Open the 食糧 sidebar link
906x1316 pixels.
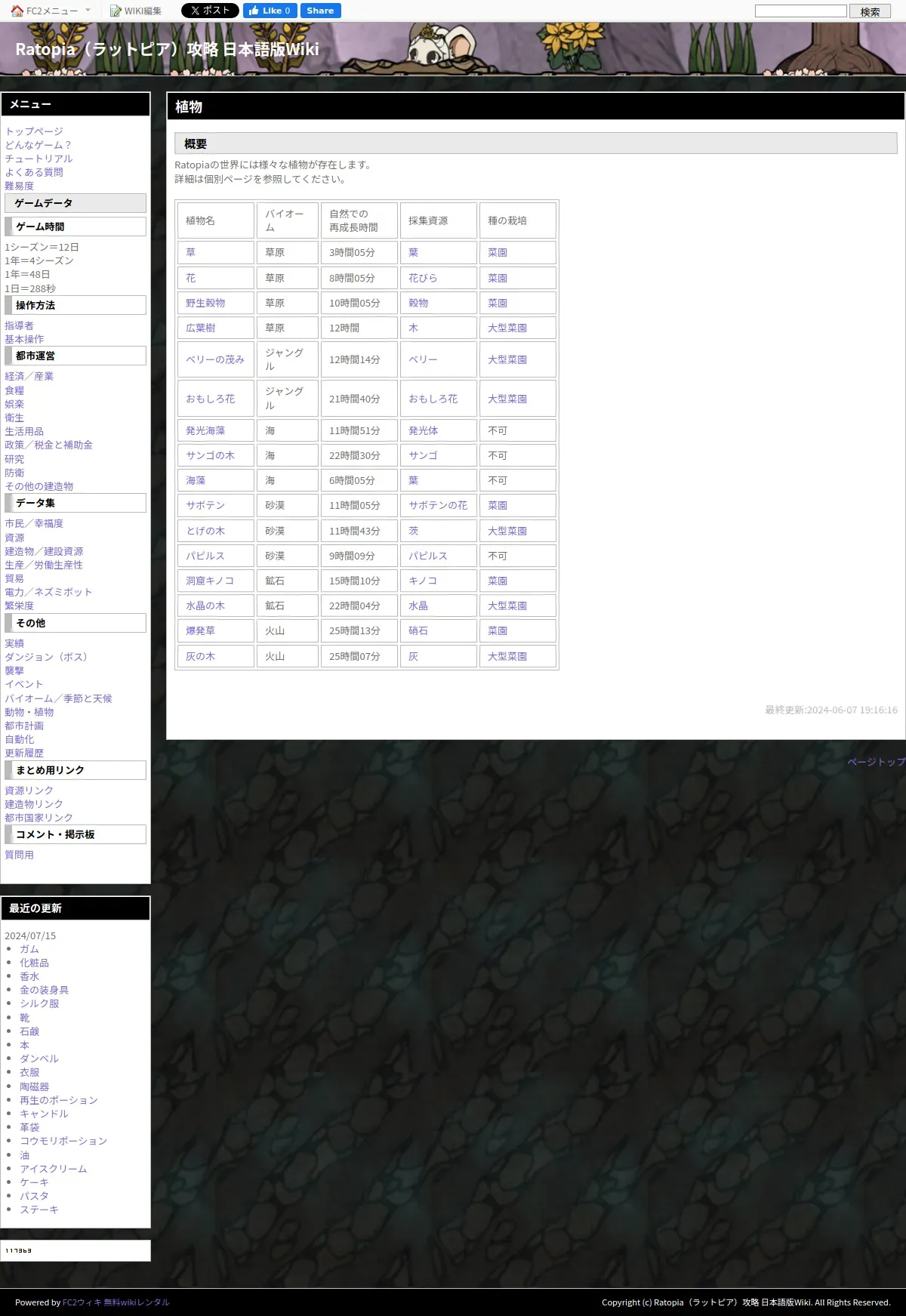click(x=14, y=390)
